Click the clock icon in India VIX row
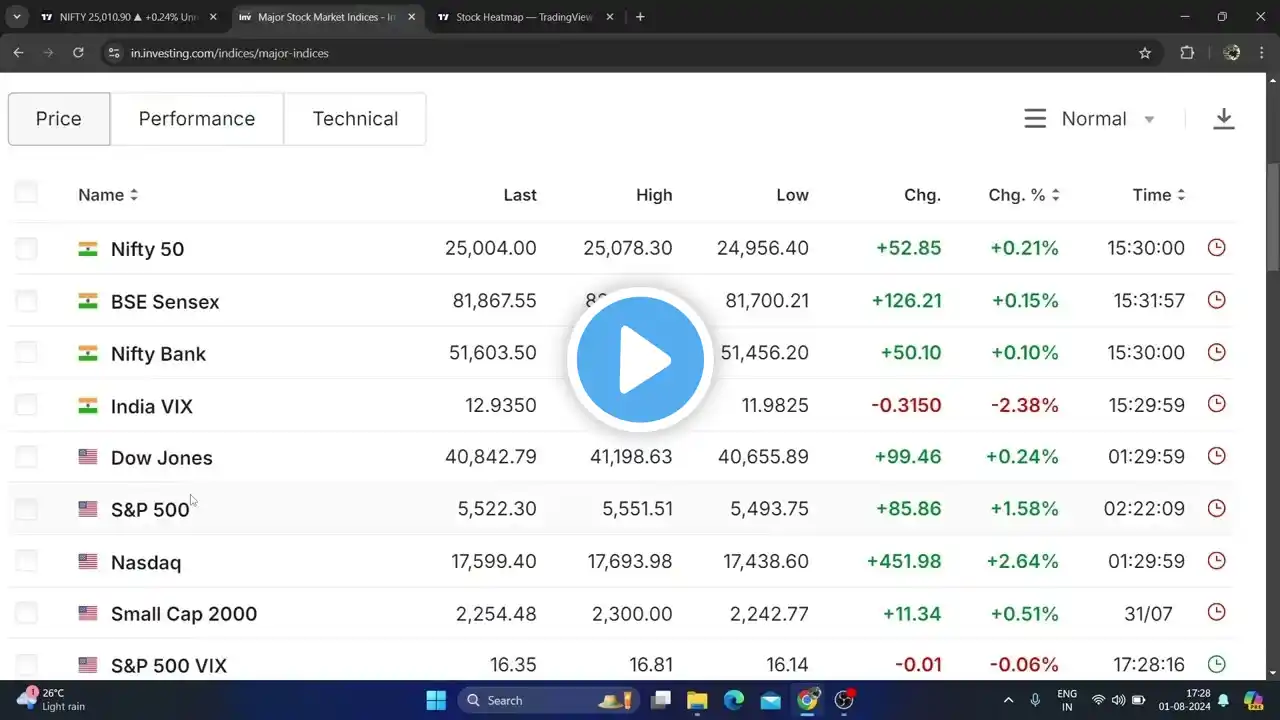Viewport: 1280px width, 720px height. (1216, 404)
